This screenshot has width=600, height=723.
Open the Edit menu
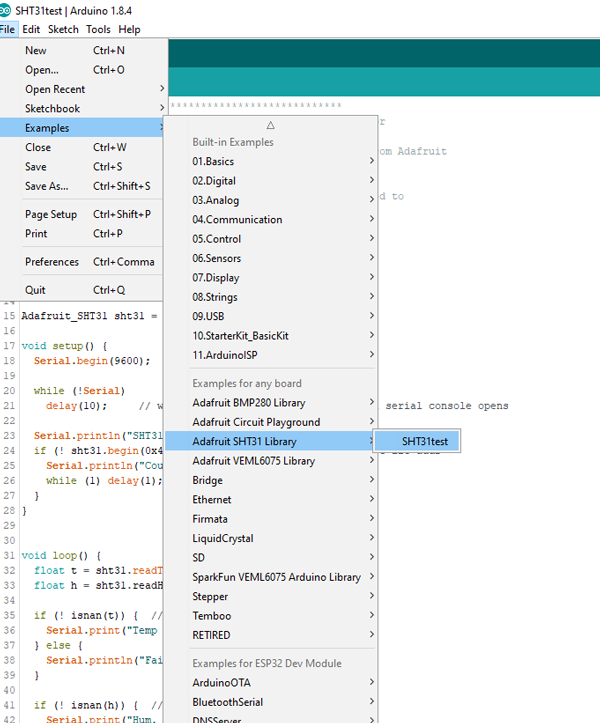(31, 30)
